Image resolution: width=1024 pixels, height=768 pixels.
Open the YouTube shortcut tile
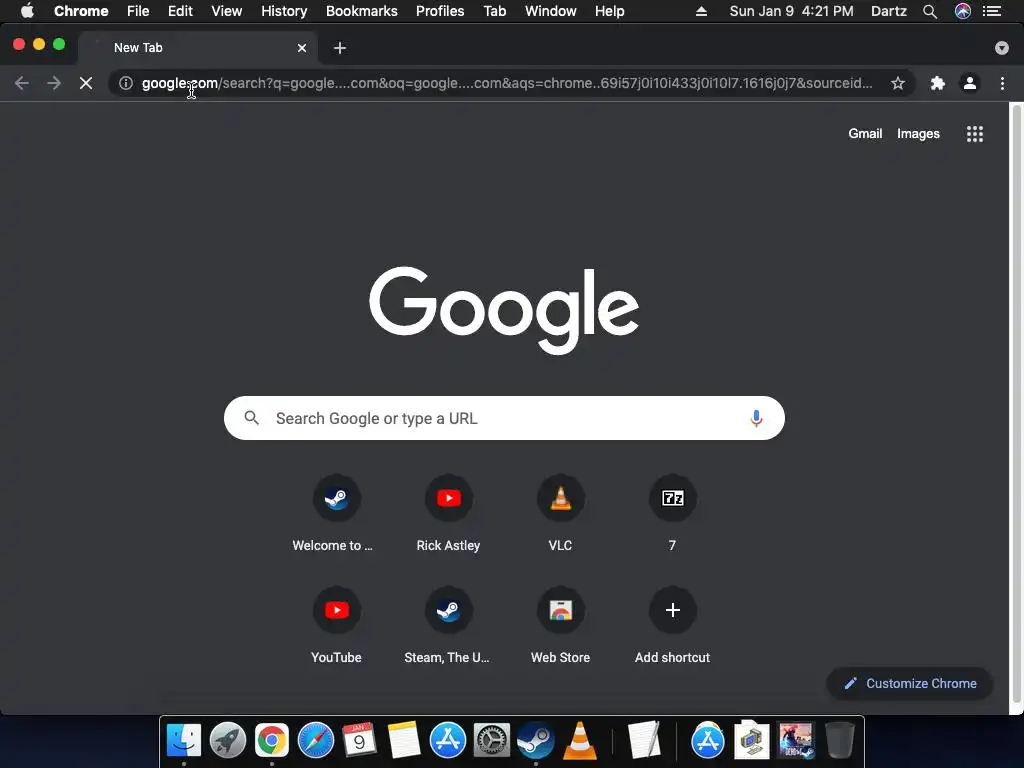(336, 626)
